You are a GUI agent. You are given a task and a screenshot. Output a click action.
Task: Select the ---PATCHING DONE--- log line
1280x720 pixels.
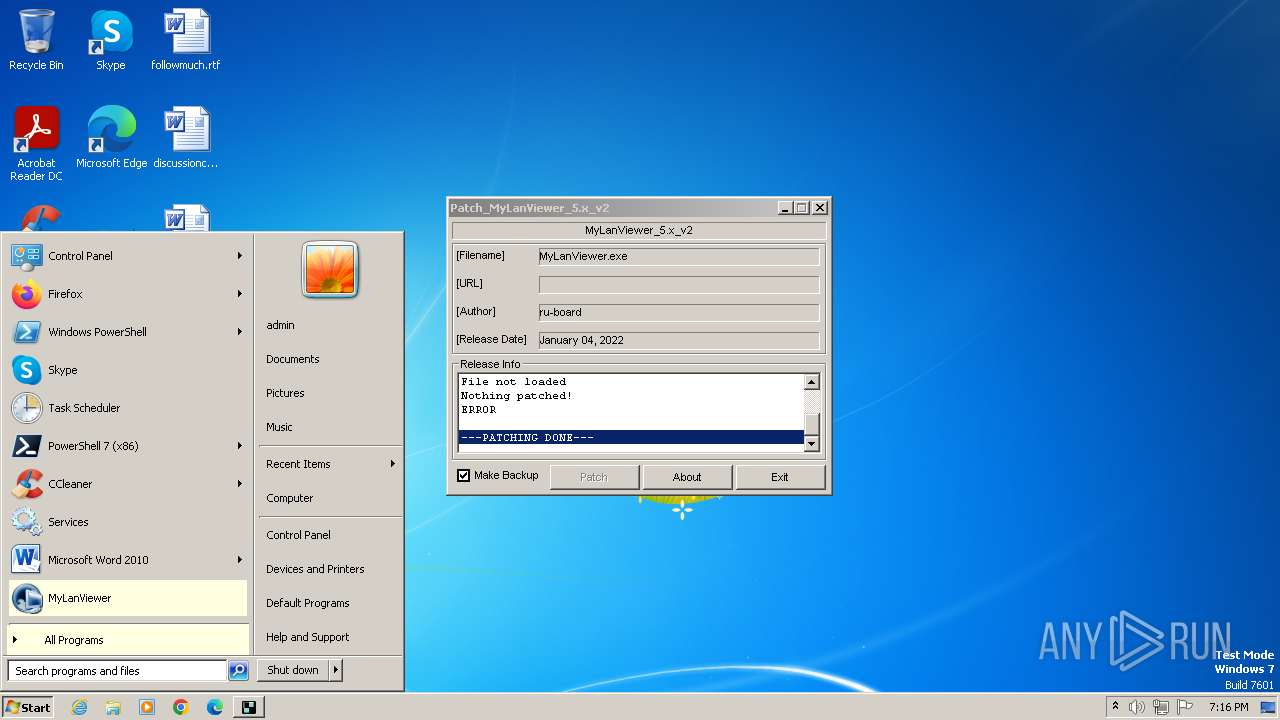coord(631,438)
